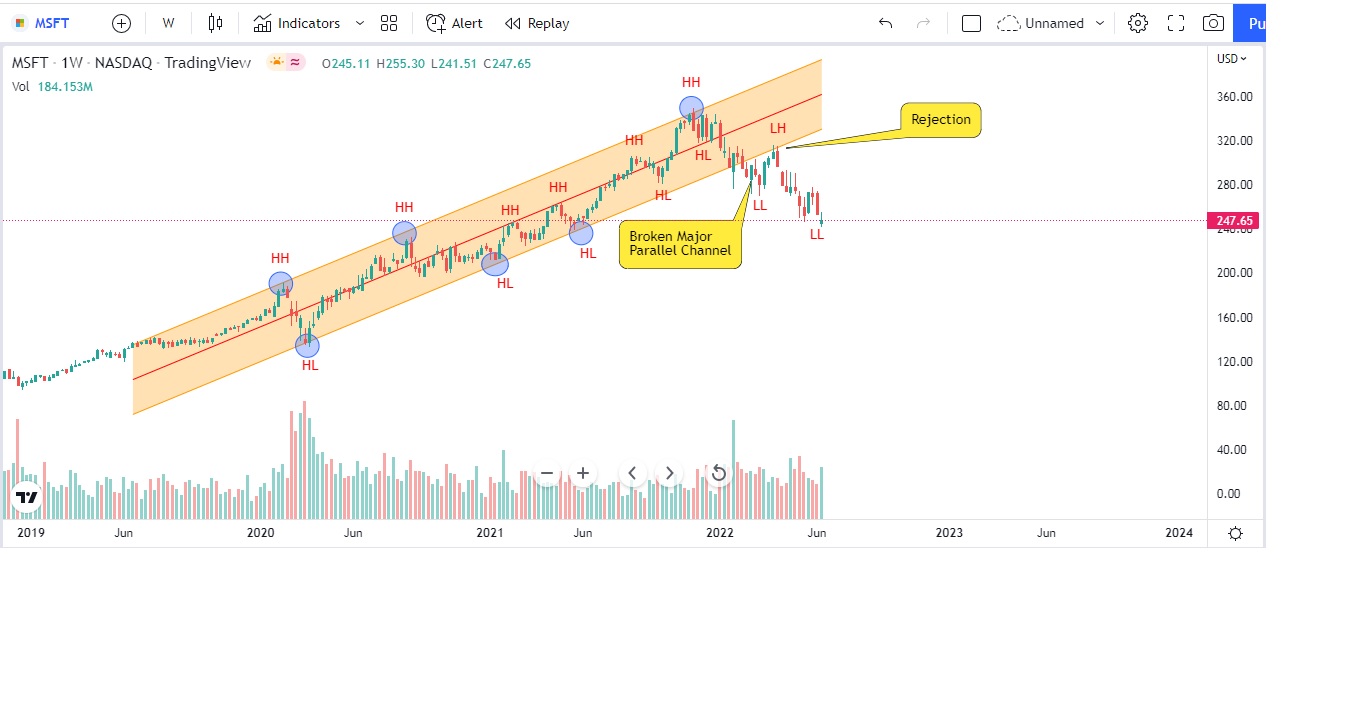This screenshot has height=728, width=1366.
Task: Open the weekly timeframe interval menu
Action: point(168,23)
